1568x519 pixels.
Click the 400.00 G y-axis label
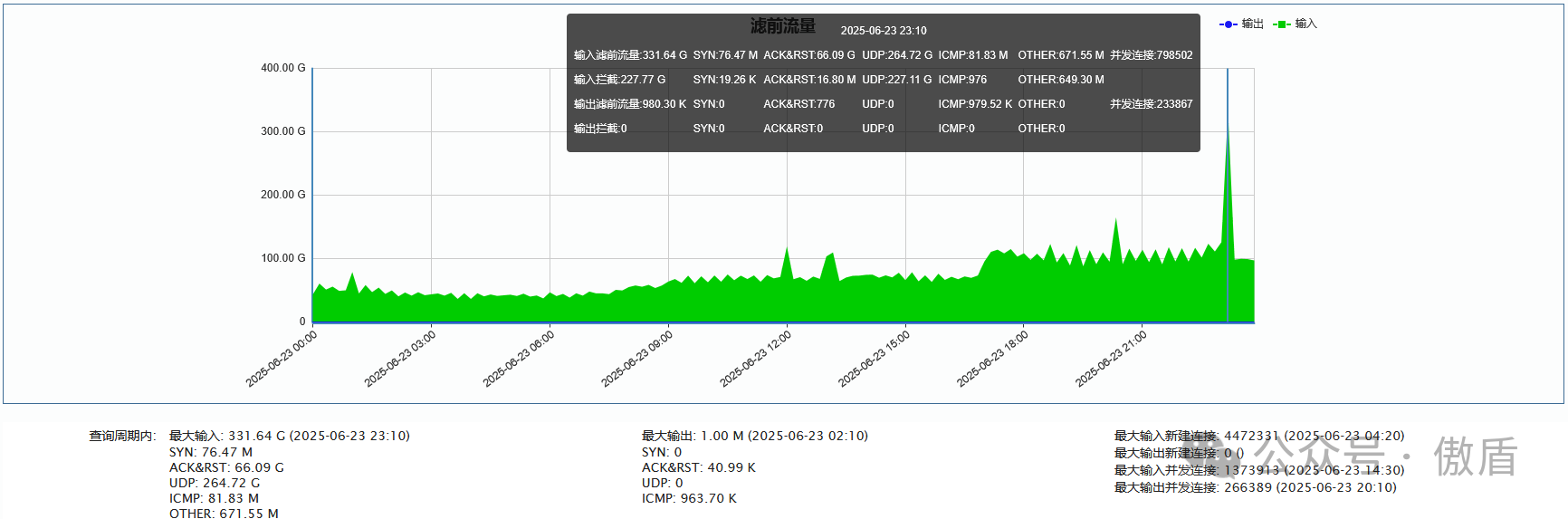click(283, 68)
